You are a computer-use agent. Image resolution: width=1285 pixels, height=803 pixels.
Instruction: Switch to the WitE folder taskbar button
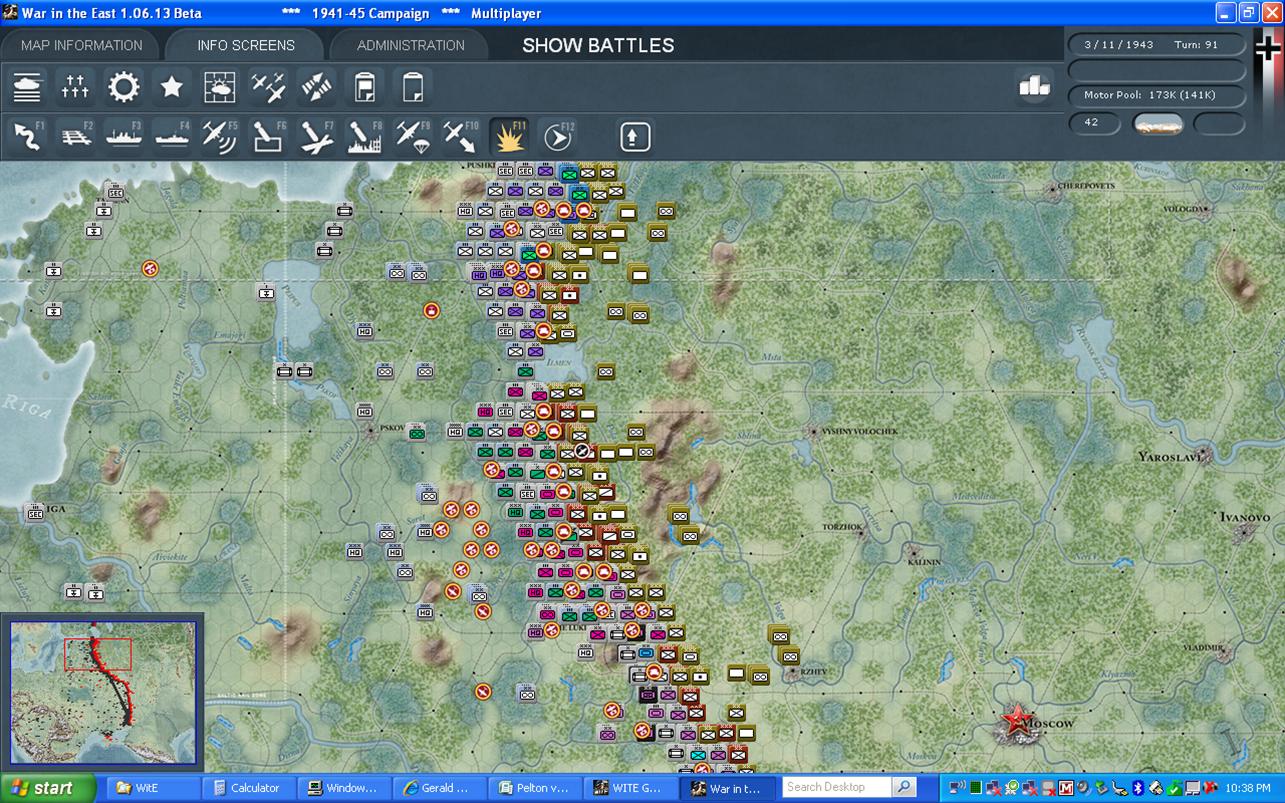(152, 788)
